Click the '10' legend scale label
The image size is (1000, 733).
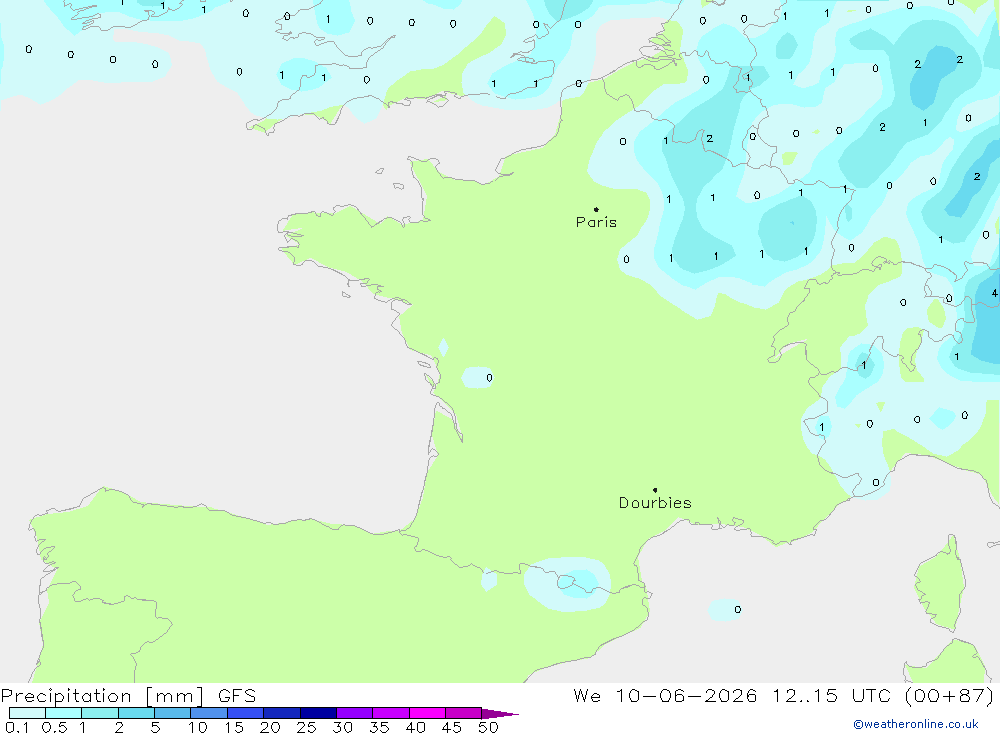[198, 727]
